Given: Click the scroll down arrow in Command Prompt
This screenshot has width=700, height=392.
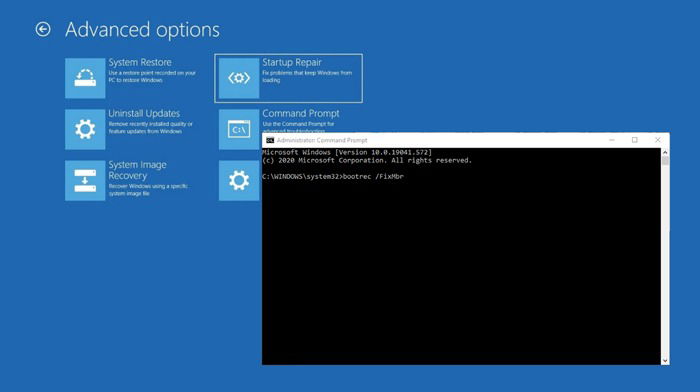Looking at the screenshot, I should point(665,361).
